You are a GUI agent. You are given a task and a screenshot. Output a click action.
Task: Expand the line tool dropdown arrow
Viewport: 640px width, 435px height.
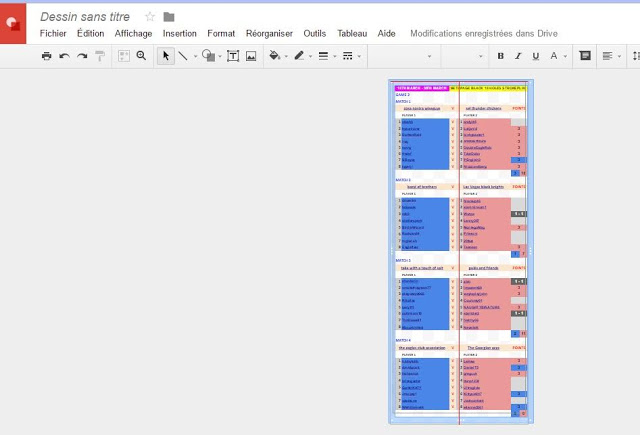[195, 56]
